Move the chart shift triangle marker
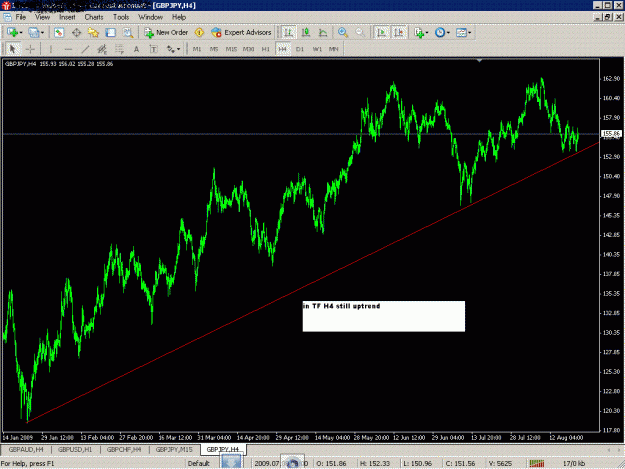 [x=480, y=61]
